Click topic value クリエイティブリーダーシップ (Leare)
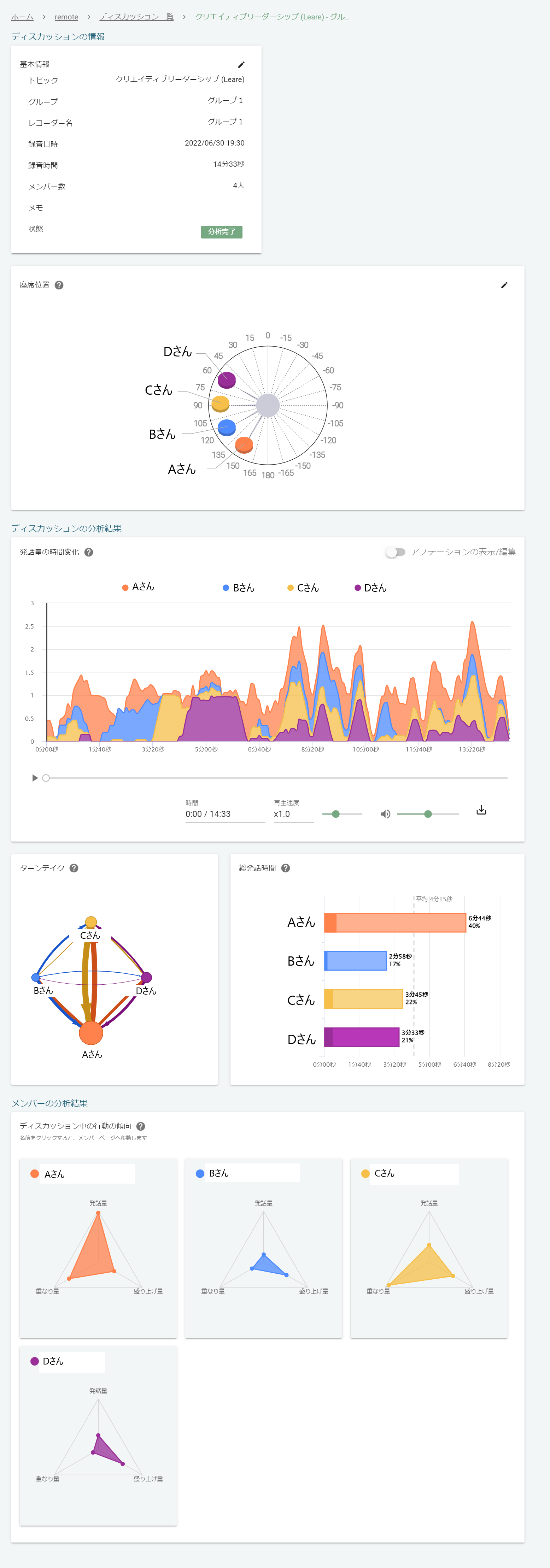Viewport: 550px width, 1568px height. coord(180,79)
